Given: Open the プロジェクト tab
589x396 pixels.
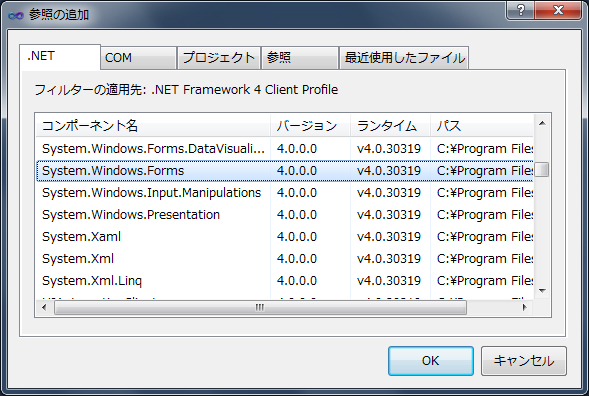Looking at the screenshot, I should [219, 58].
